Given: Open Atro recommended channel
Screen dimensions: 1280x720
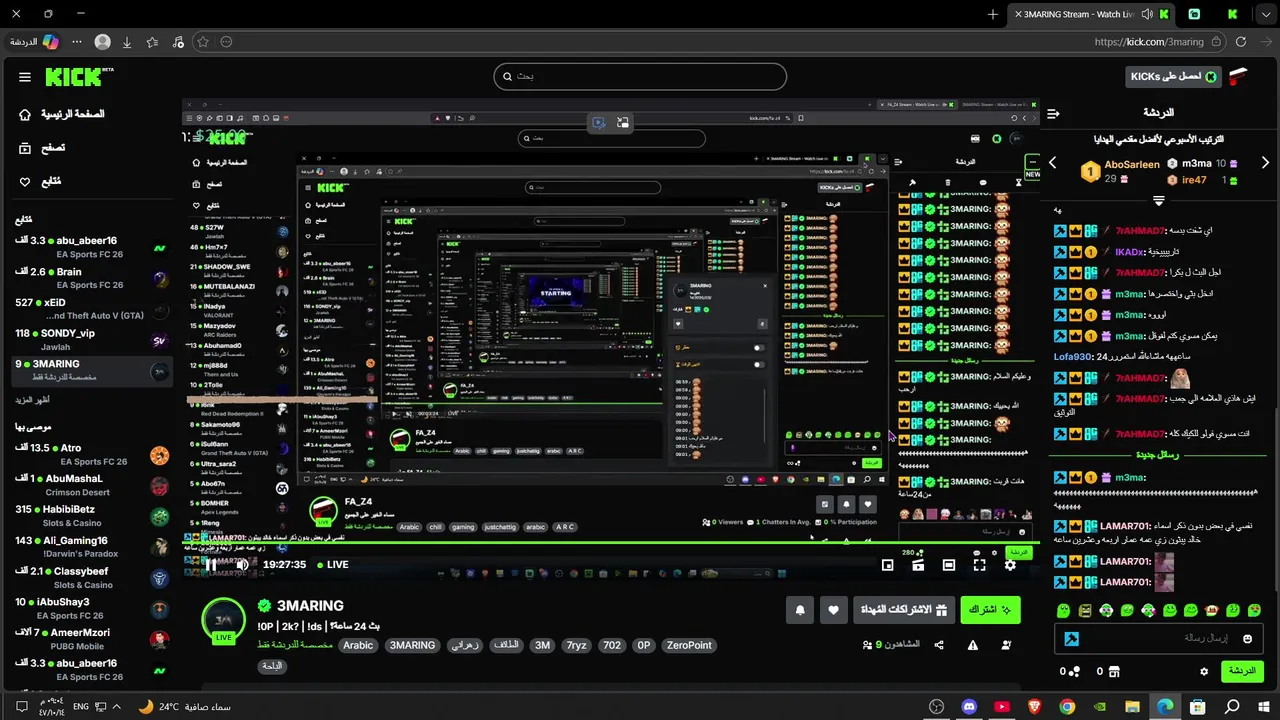Looking at the screenshot, I should click(90, 455).
